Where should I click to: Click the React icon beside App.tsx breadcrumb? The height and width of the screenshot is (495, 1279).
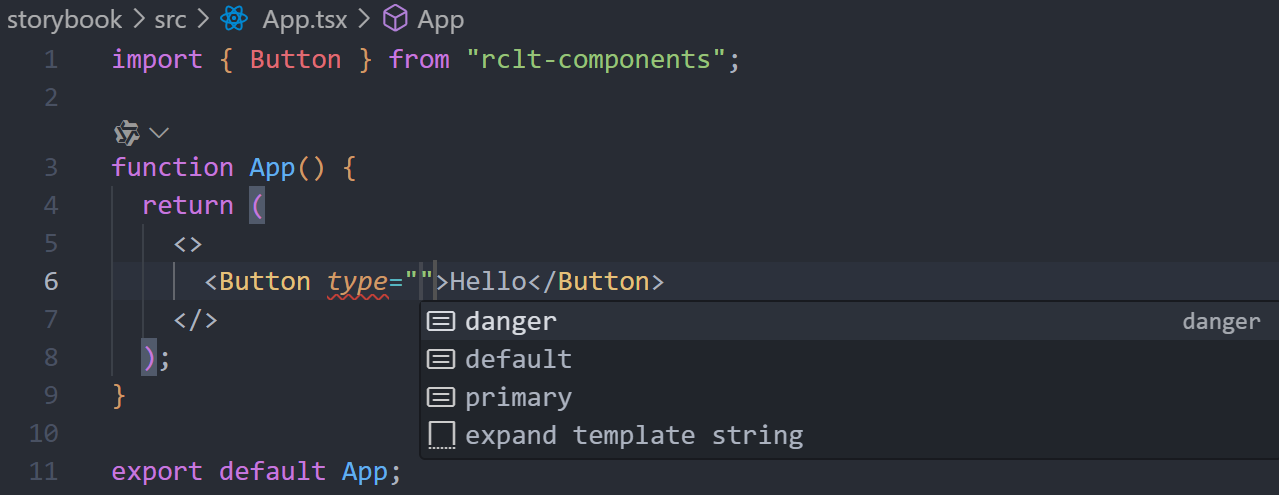[x=234, y=19]
